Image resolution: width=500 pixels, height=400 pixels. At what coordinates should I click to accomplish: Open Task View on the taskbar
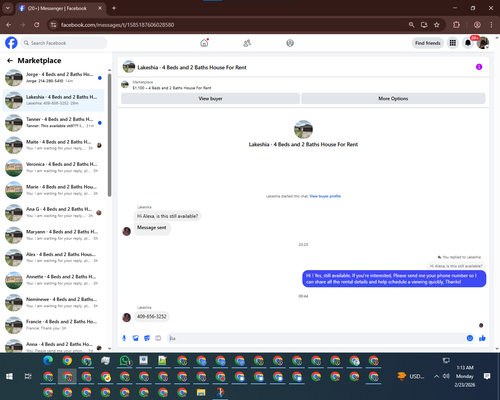click(28, 376)
